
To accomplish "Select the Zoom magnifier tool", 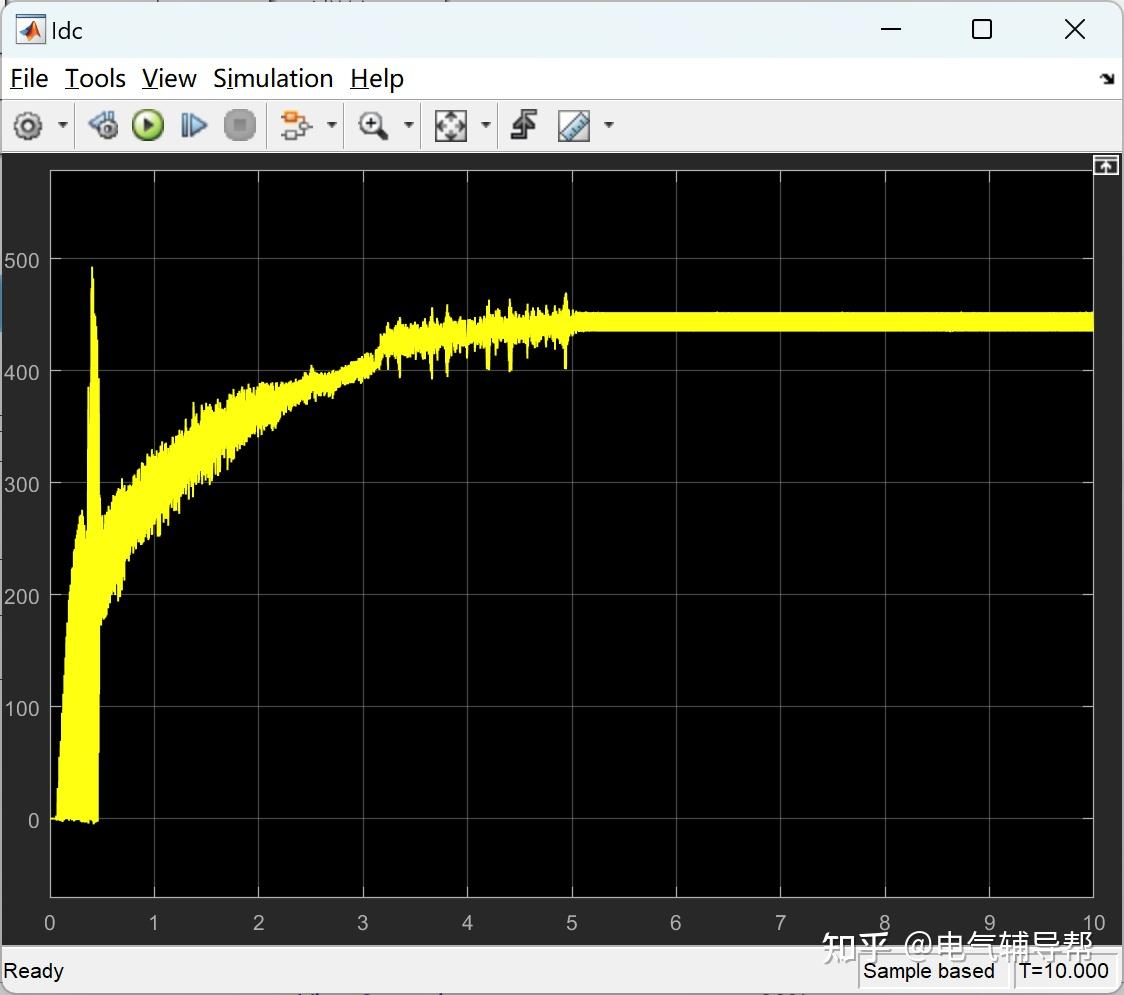I will (373, 125).
